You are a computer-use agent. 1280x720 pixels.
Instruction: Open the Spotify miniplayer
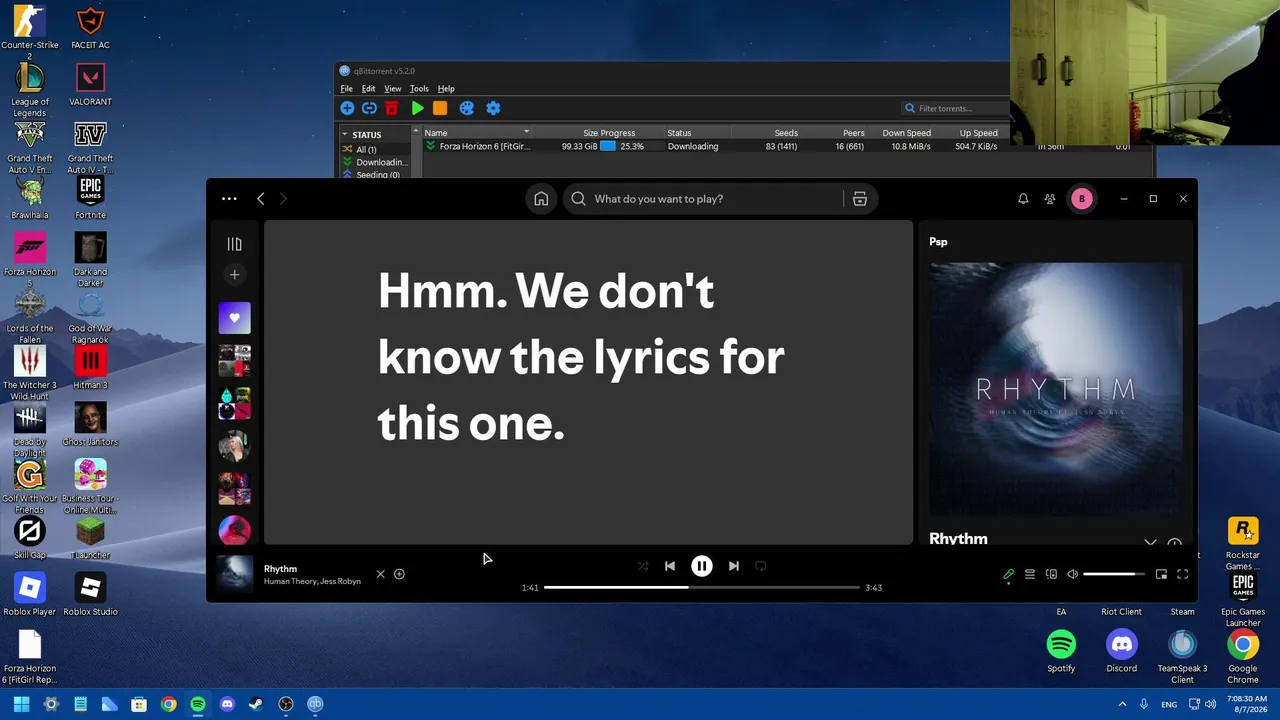click(x=1161, y=574)
